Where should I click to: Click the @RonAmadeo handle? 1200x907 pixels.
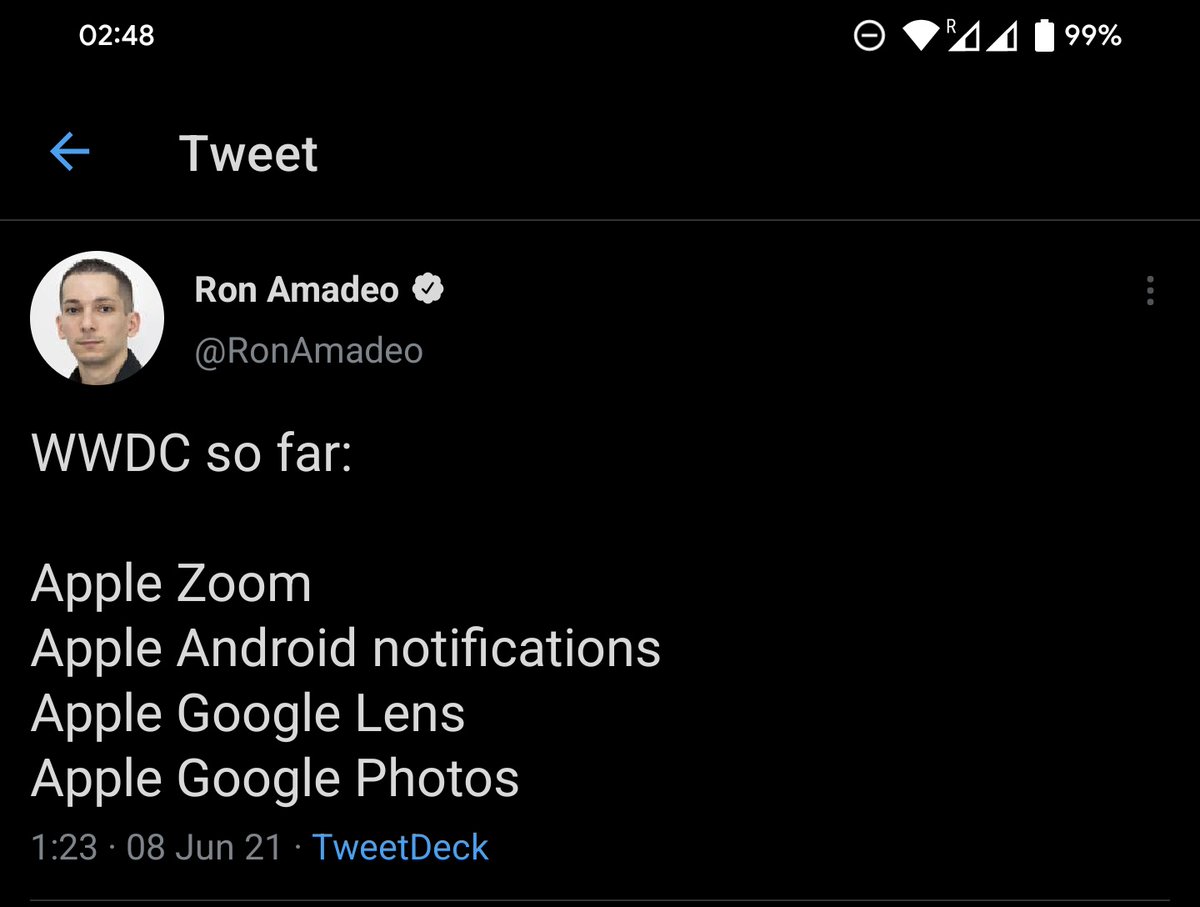308,351
